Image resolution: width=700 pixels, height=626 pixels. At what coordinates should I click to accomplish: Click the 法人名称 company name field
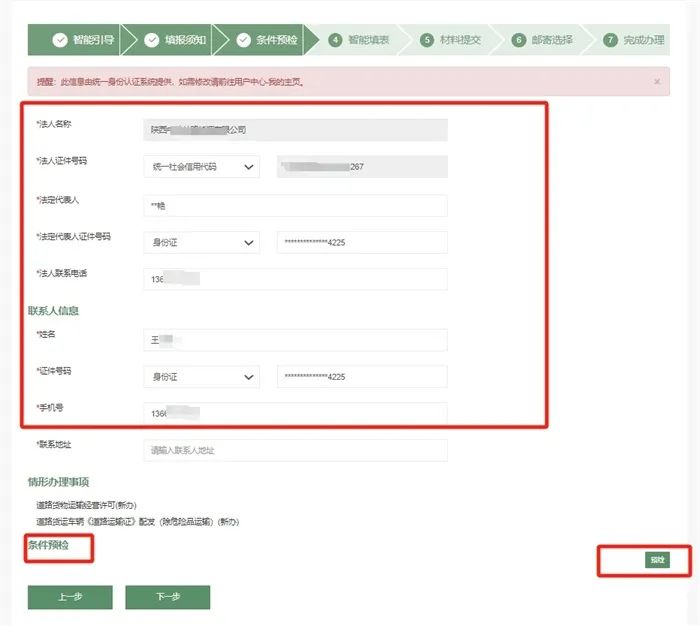[295, 130]
